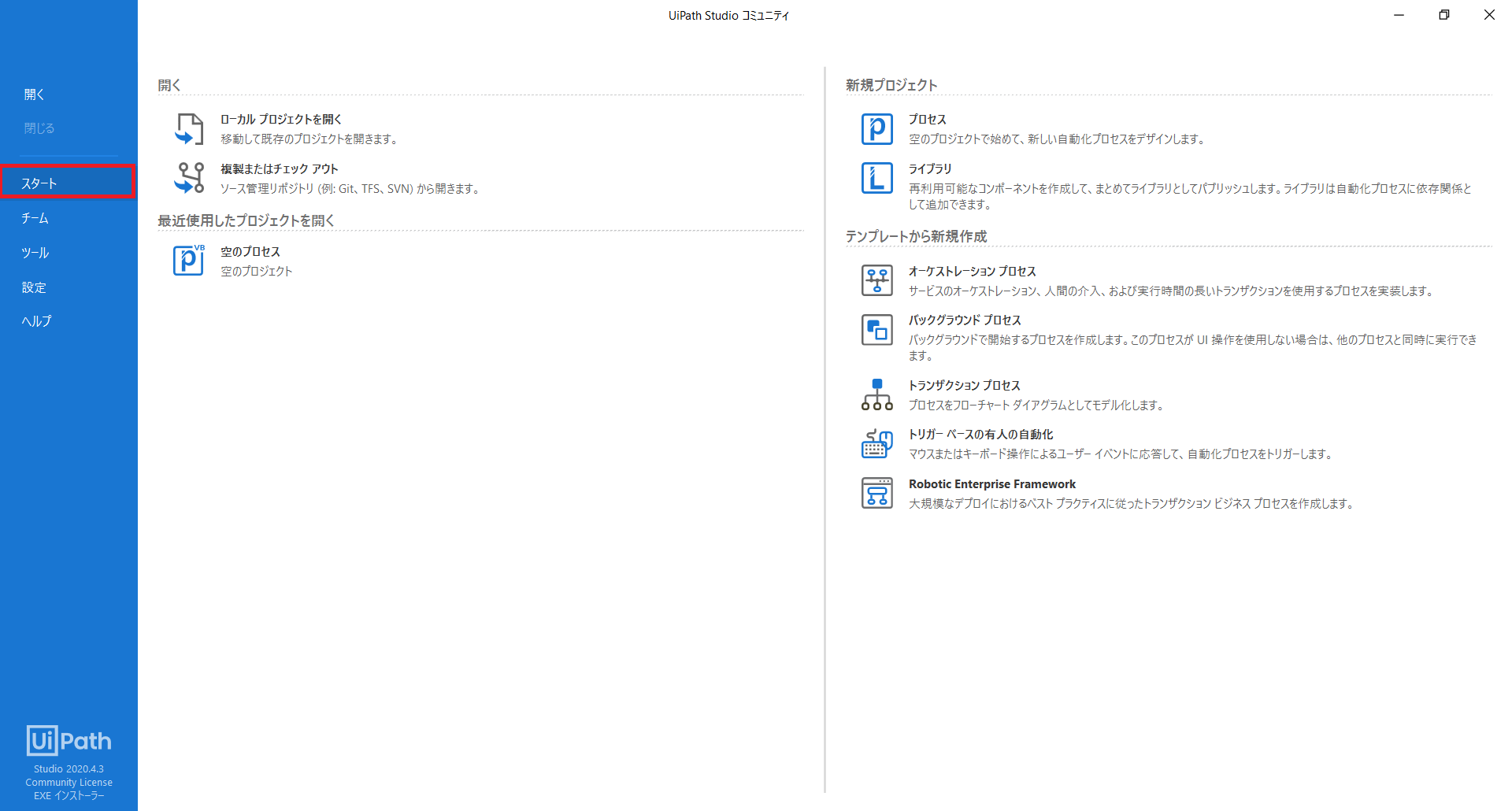Click the ライブラリ library icon
Image resolution: width=1512 pixels, height=811 pixels.
(876, 178)
